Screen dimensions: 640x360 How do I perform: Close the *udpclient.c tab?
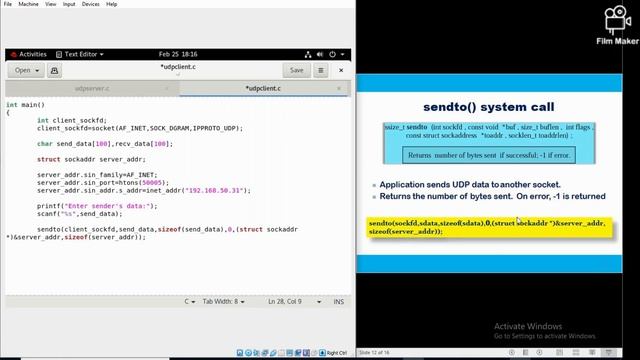(x=339, y=89)
